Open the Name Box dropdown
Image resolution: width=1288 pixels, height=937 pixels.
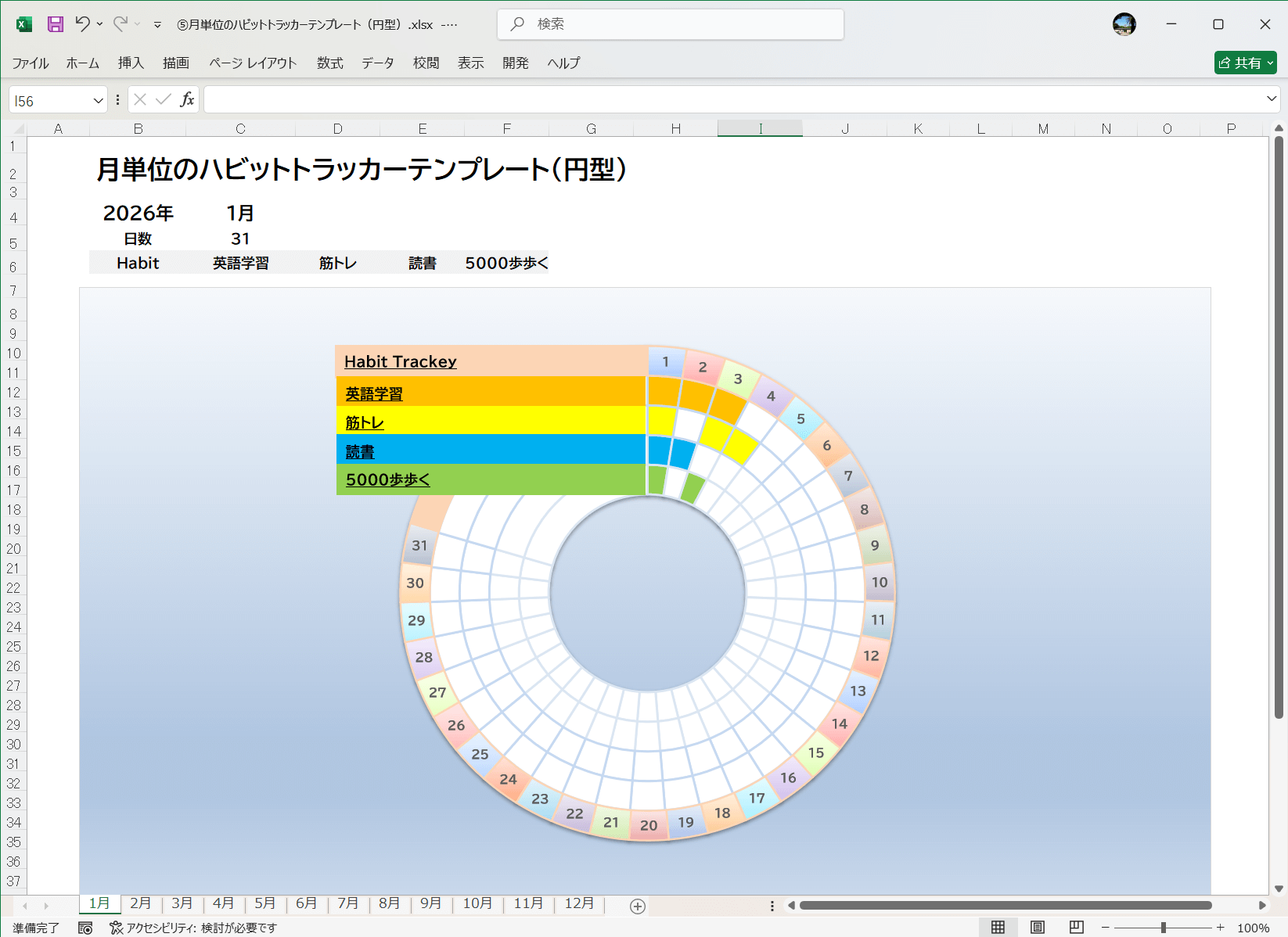(x=97, y=99)
